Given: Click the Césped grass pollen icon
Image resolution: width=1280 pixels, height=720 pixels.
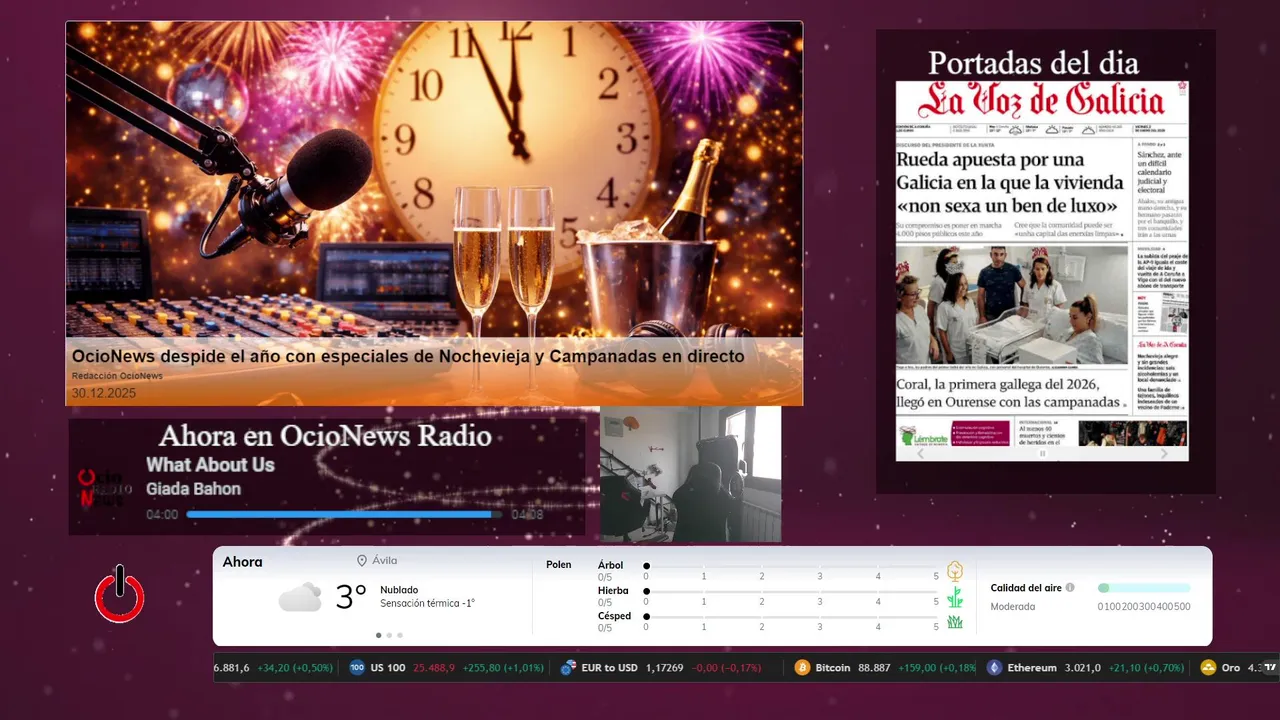Looking at the screenshot, I should [x=955, y=622].
